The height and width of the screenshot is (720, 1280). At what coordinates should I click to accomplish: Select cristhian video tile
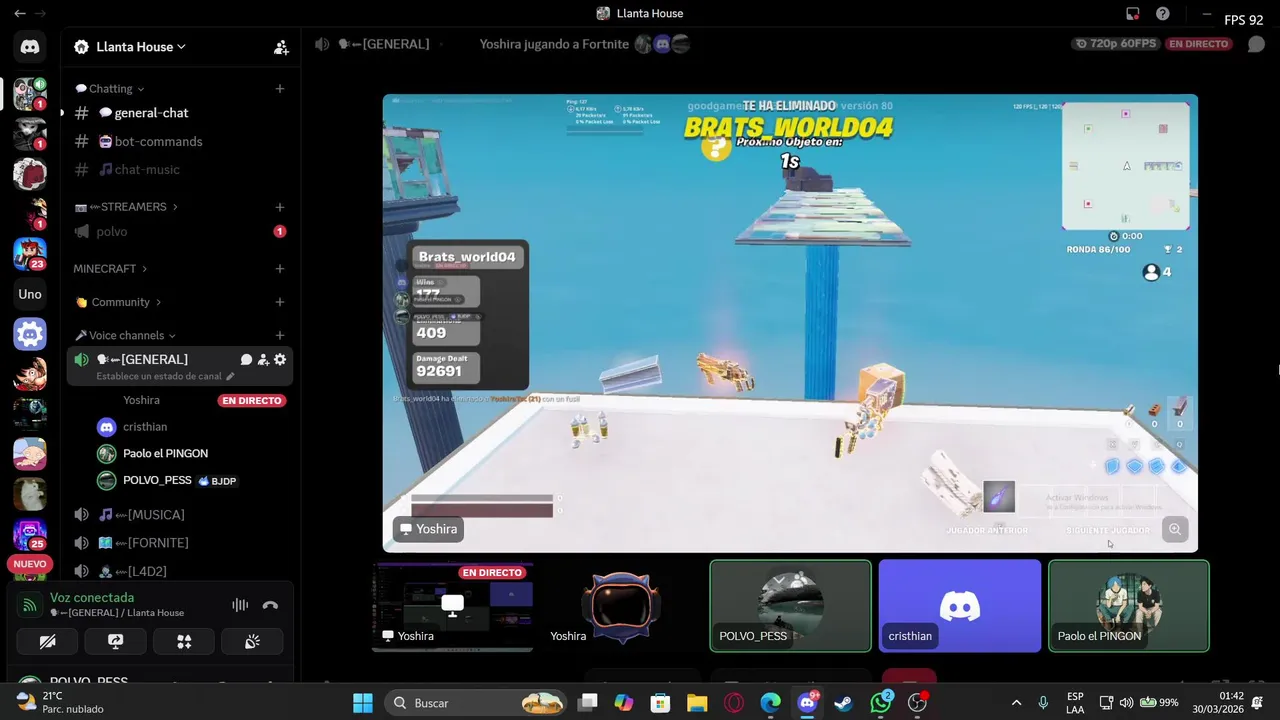click(960, 606)
